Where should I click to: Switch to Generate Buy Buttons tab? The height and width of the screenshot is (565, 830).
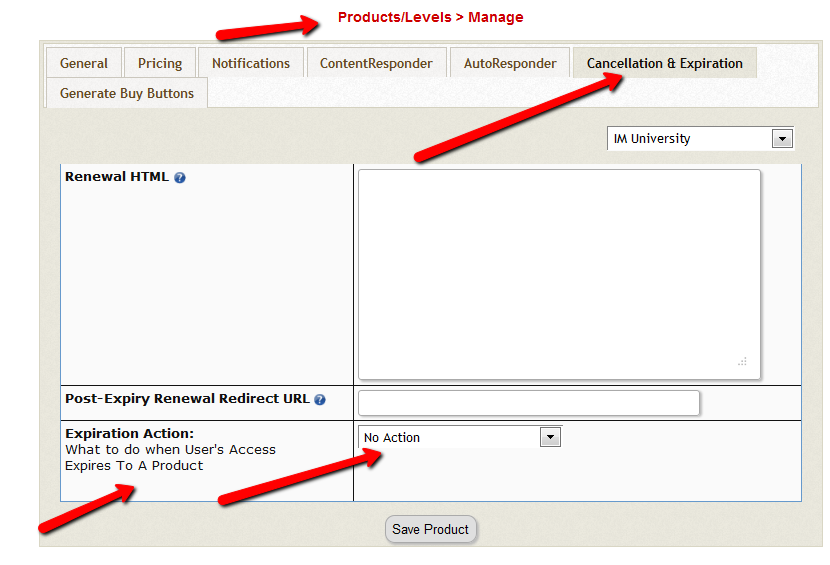(126, 93)
